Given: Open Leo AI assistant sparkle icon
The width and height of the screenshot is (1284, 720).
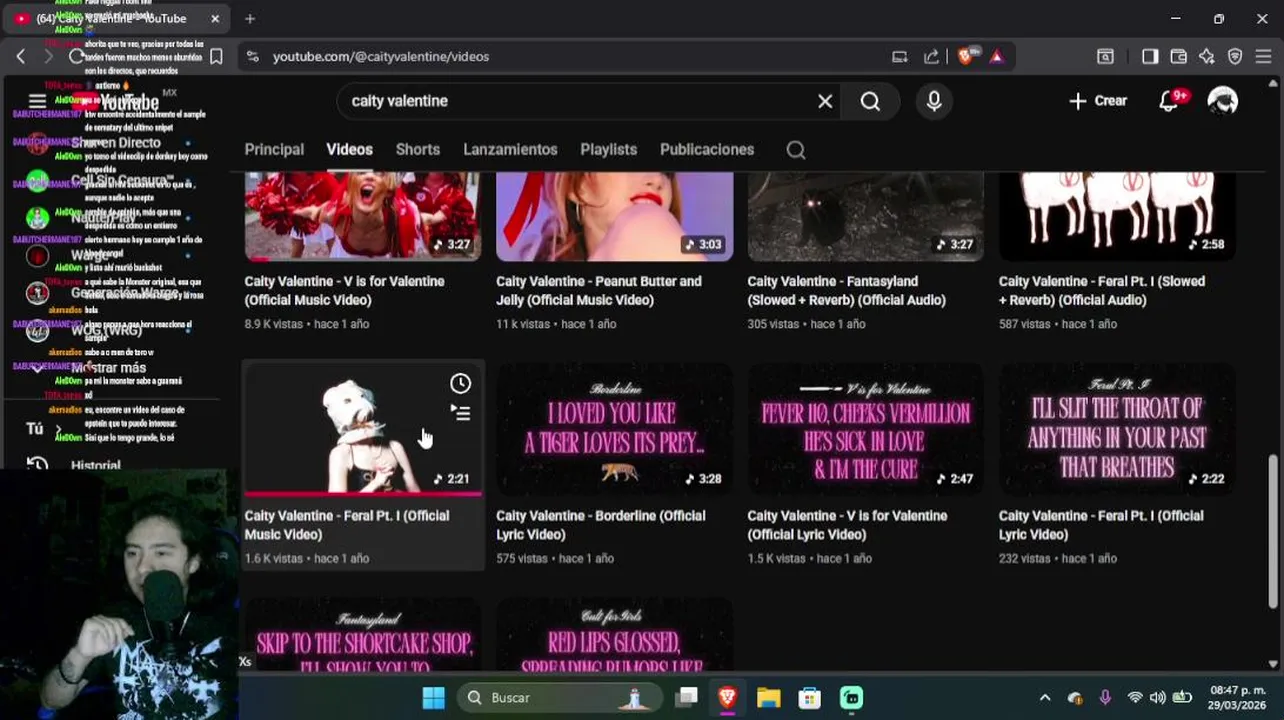Looking at the screenshot, I should (x=1207, y=57).
